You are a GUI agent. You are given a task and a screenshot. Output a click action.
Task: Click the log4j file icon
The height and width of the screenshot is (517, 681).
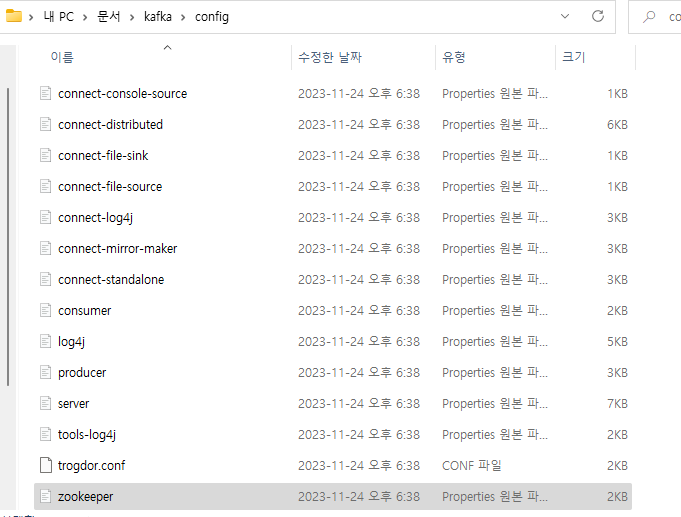[x=46, y=341]
